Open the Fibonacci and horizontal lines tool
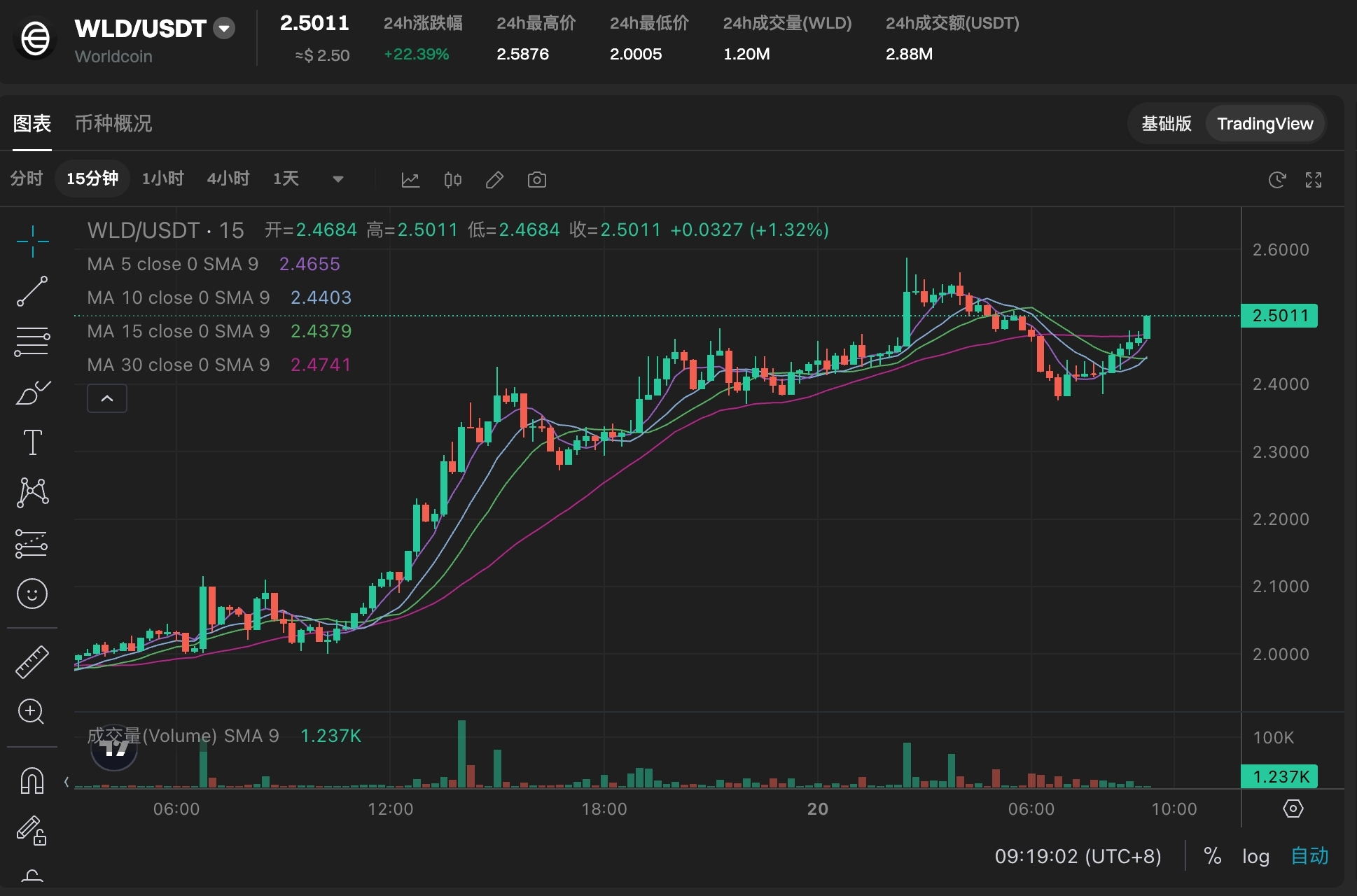 32,342
